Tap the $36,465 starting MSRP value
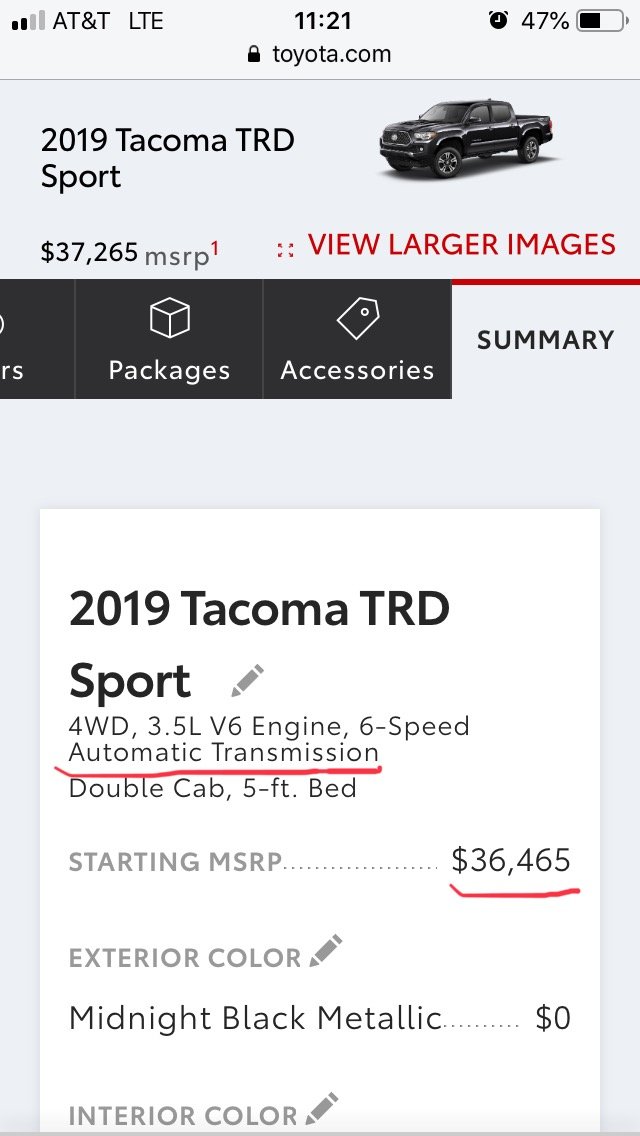Screen dimensions: 640x1136 pos(511,860)
